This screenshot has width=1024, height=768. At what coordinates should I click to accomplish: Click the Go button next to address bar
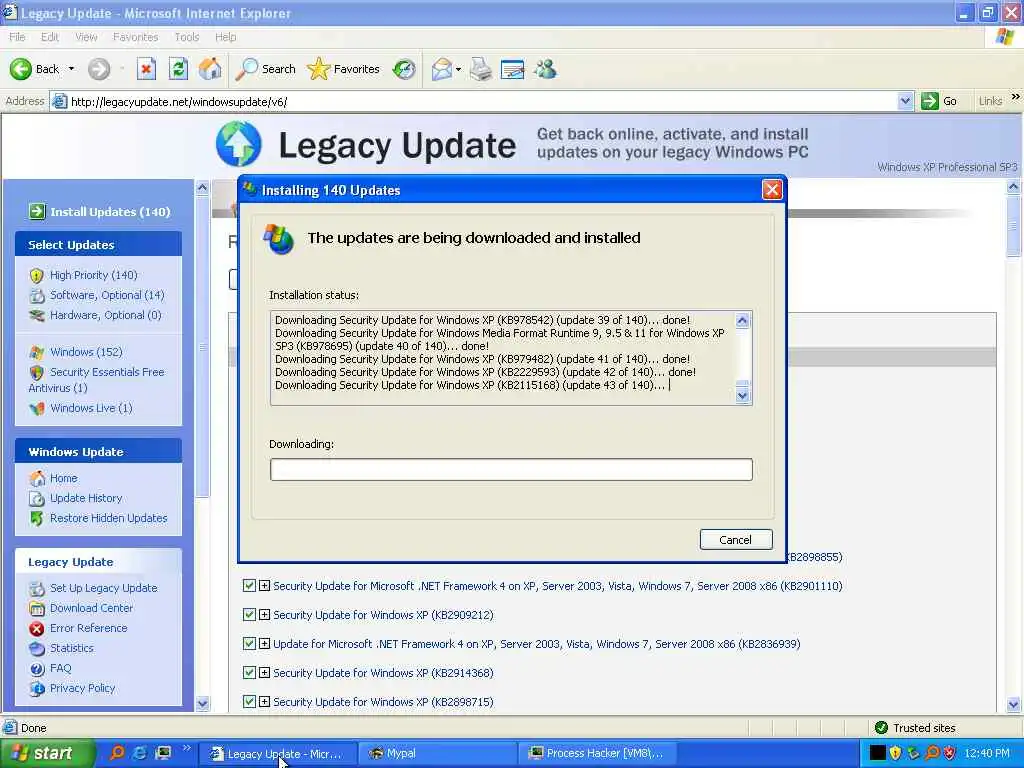939,101
